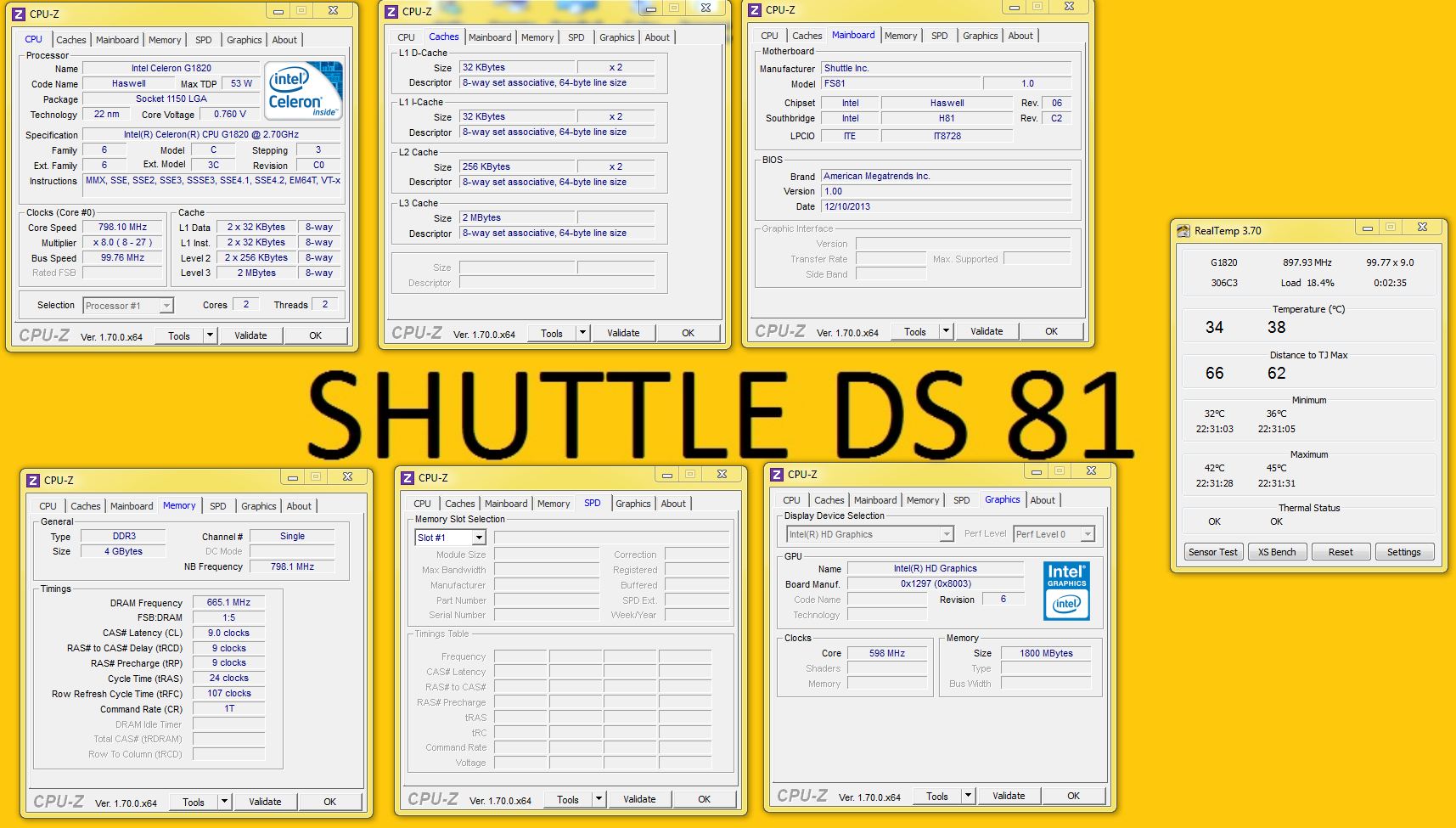
Task: Open the Intel(R) HD Graphics device dropdown
Action: pyautogui.click(x=944, y=533)
